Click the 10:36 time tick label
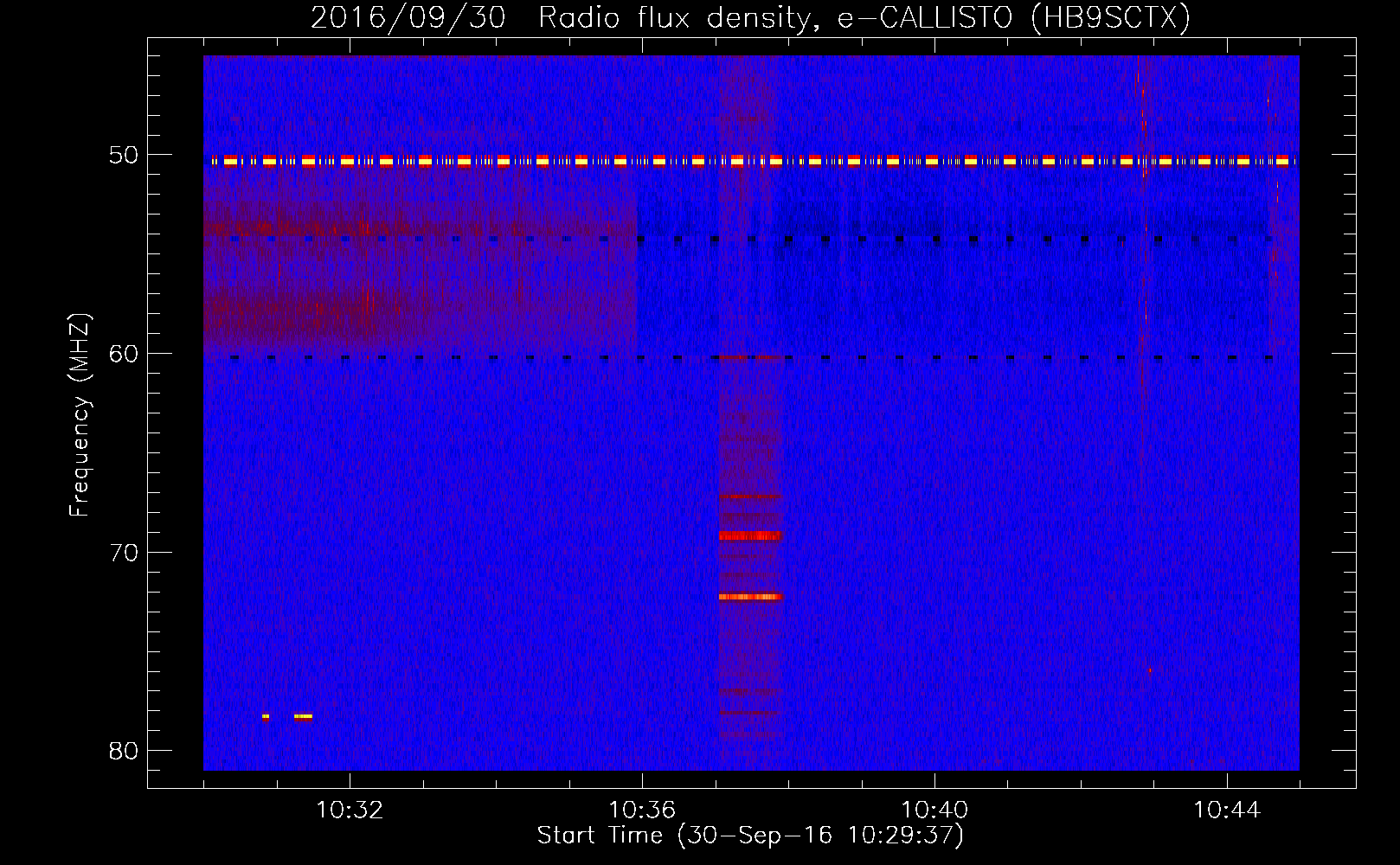This screenshot has height=865, width=1400. (642, 811)
